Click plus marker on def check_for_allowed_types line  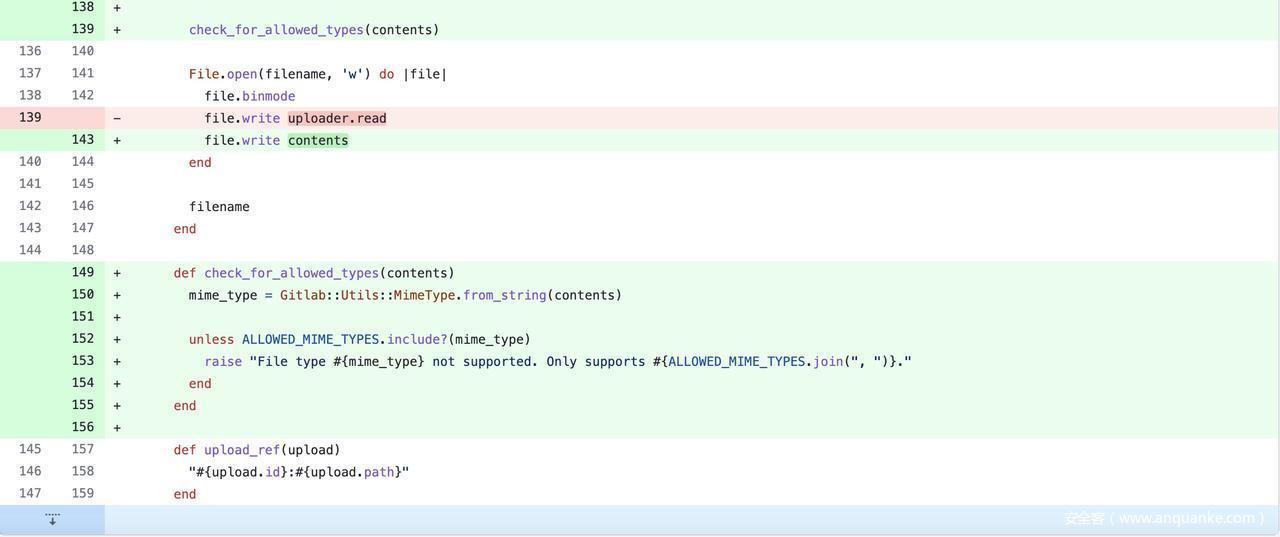pos(117,273)
